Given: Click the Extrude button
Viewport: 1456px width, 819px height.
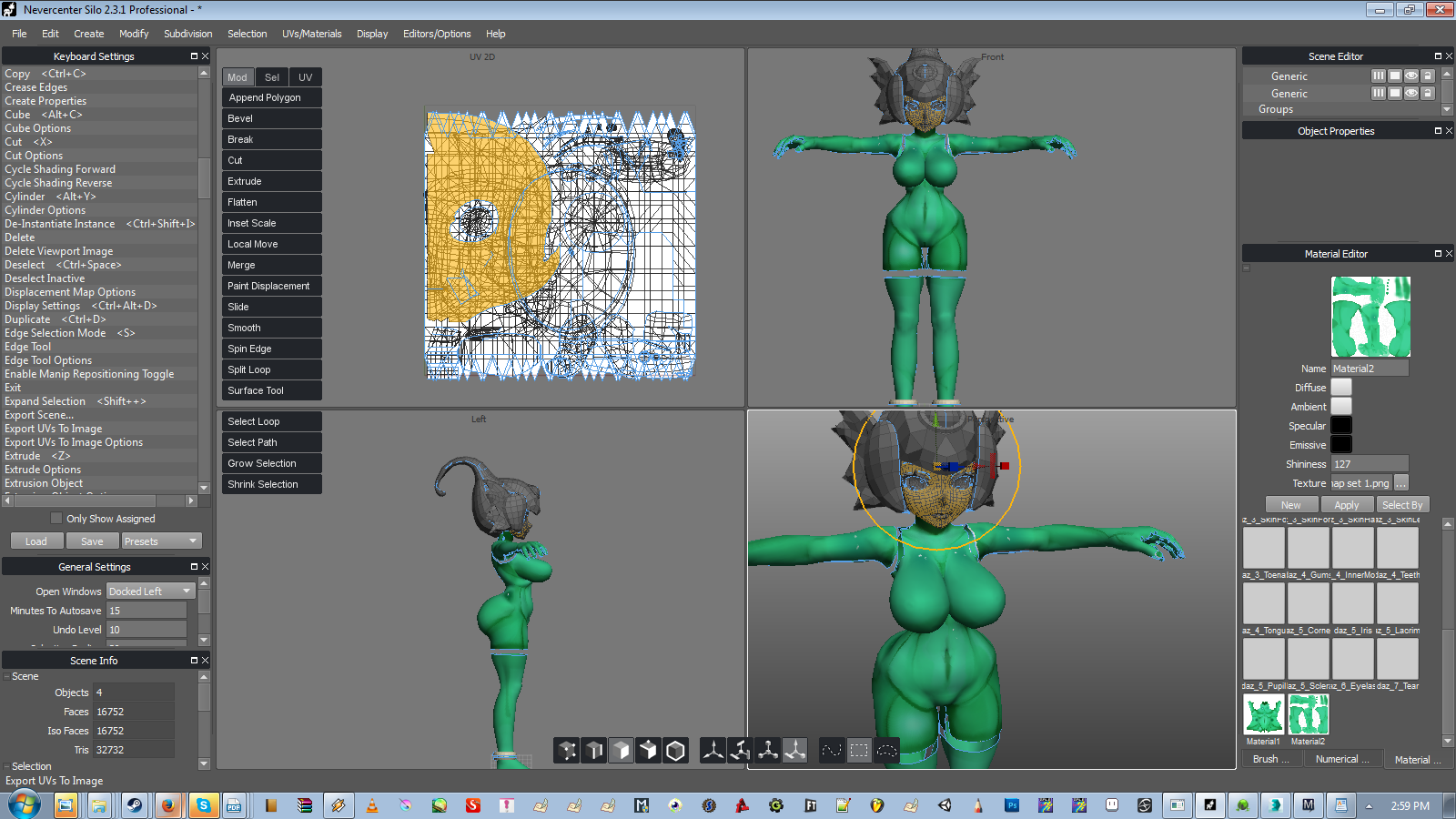Looking at the screenshot, I should click(271, 181).
